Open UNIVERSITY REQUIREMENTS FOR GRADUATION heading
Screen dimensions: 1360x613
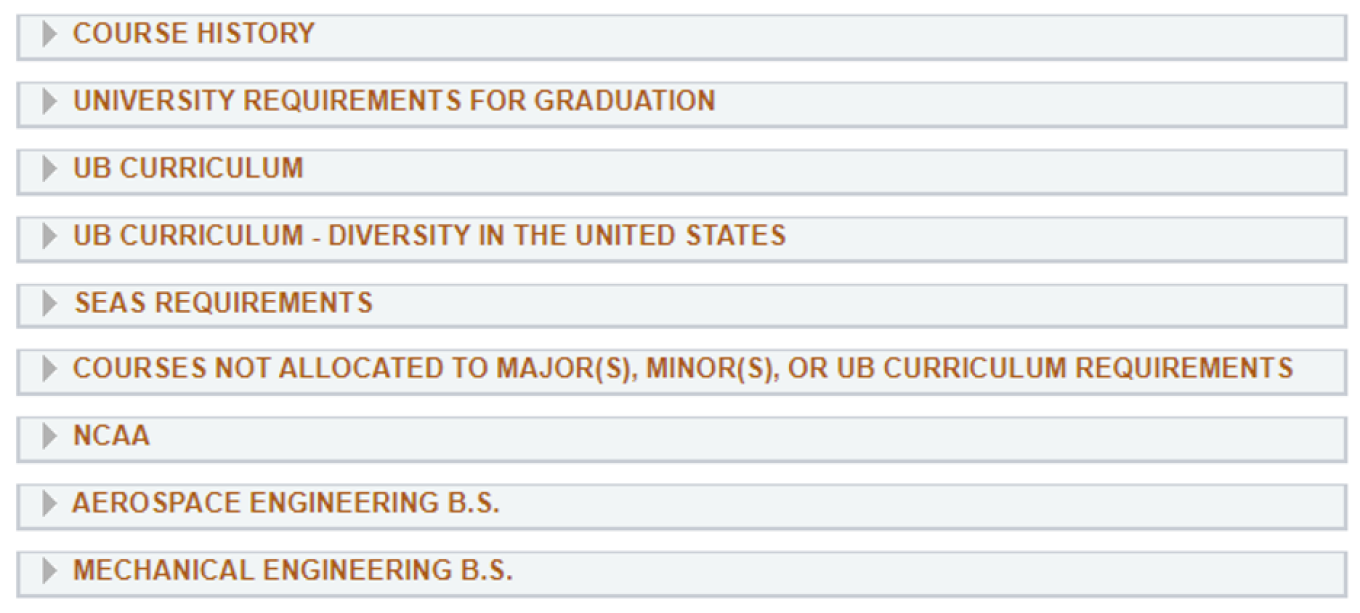394,101
